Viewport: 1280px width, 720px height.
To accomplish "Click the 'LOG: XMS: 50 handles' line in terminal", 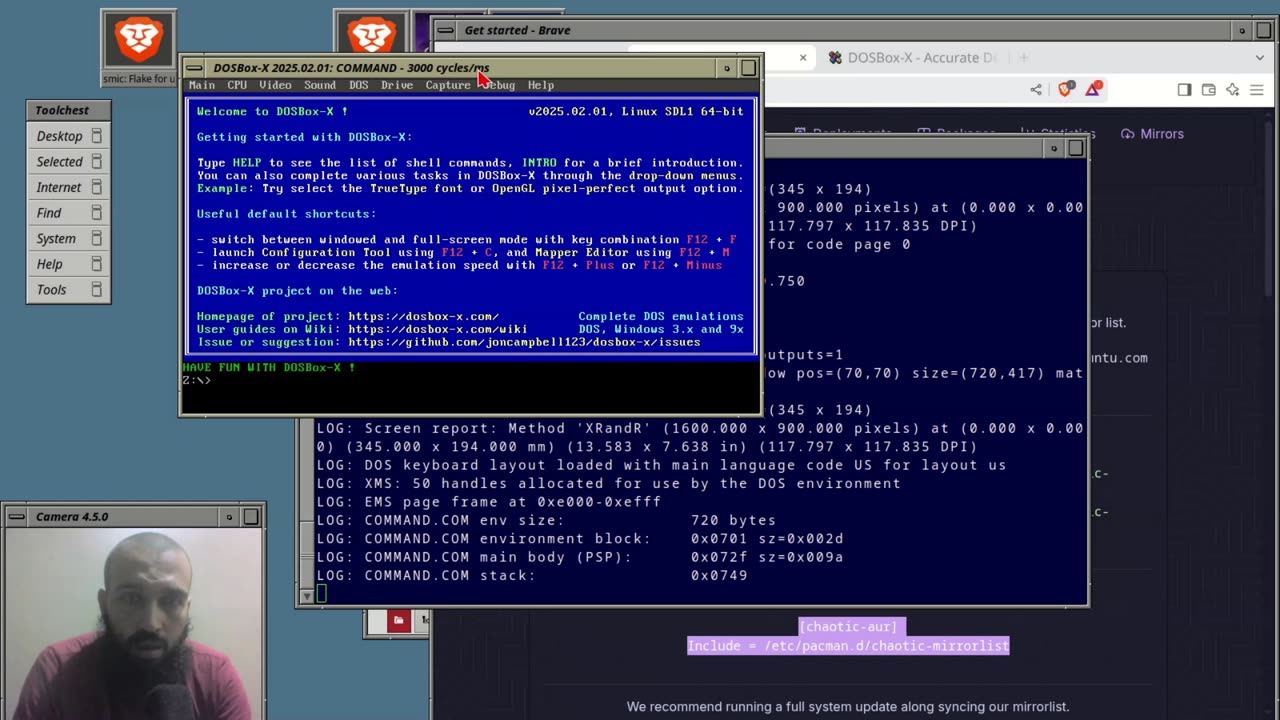I will tap(608, 483).
